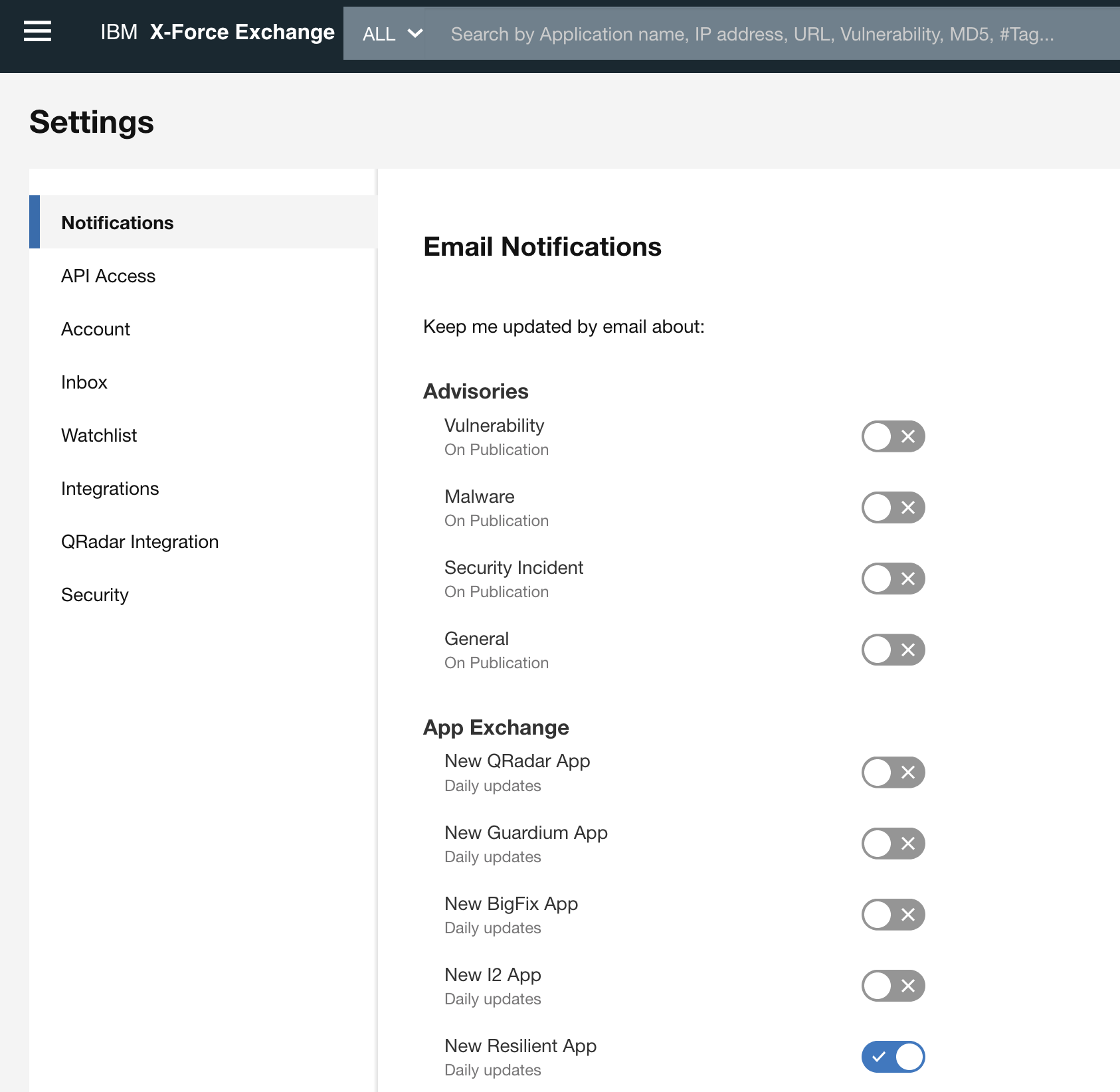Open the Account settings section
The image size is (1120, 1092).
tap(96, 329)
